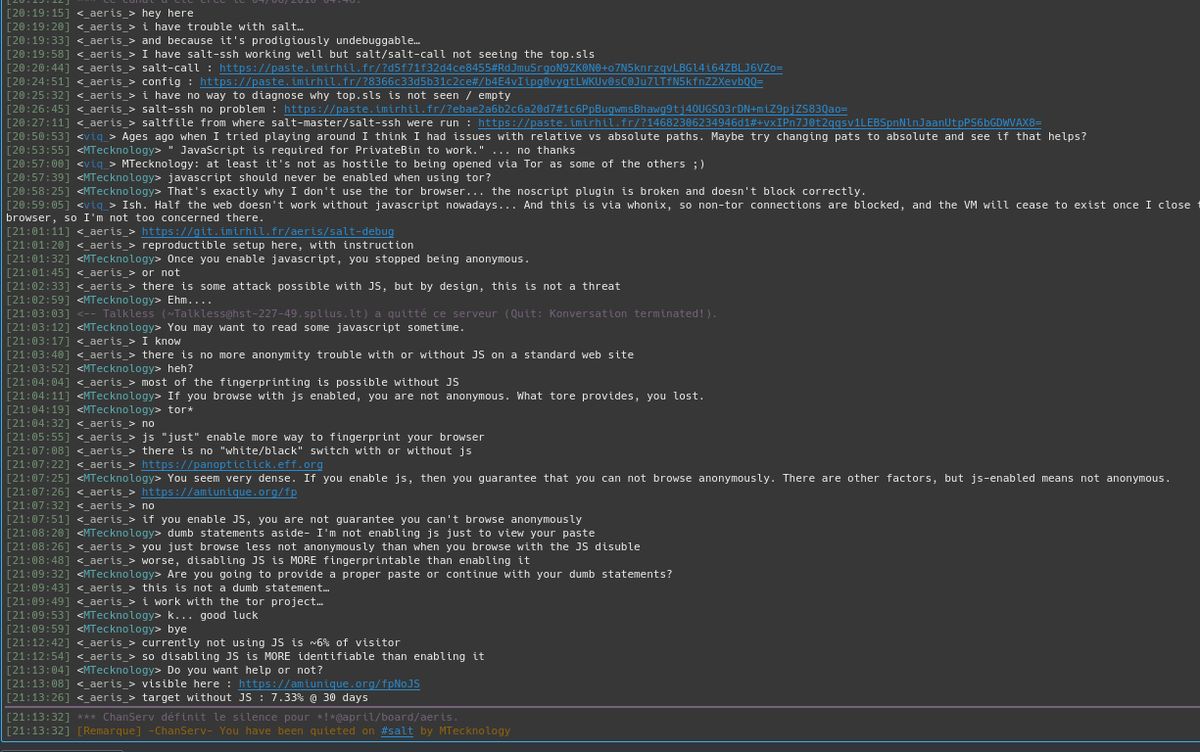Open the 'salt-ssh no problem' paste link

point(565,109)
